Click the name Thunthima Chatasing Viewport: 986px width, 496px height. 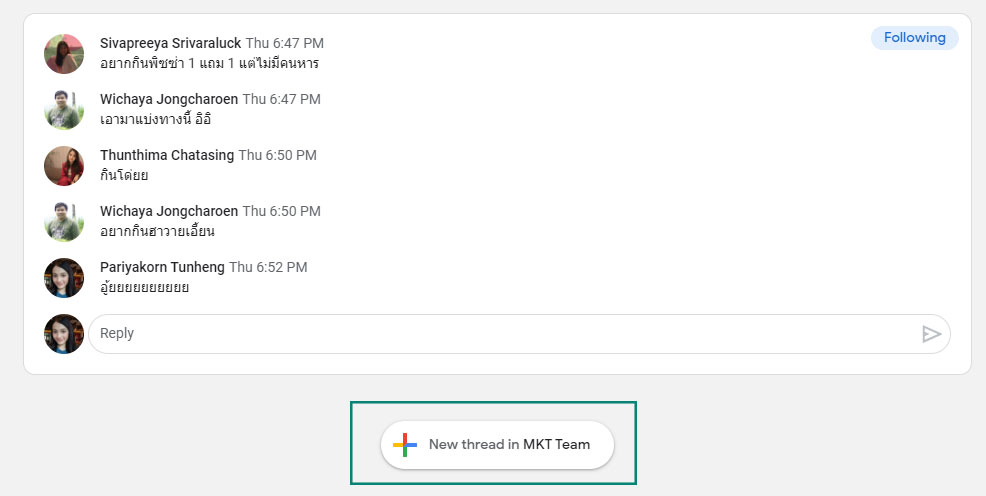pyautogui.click(x=167, y=155)
